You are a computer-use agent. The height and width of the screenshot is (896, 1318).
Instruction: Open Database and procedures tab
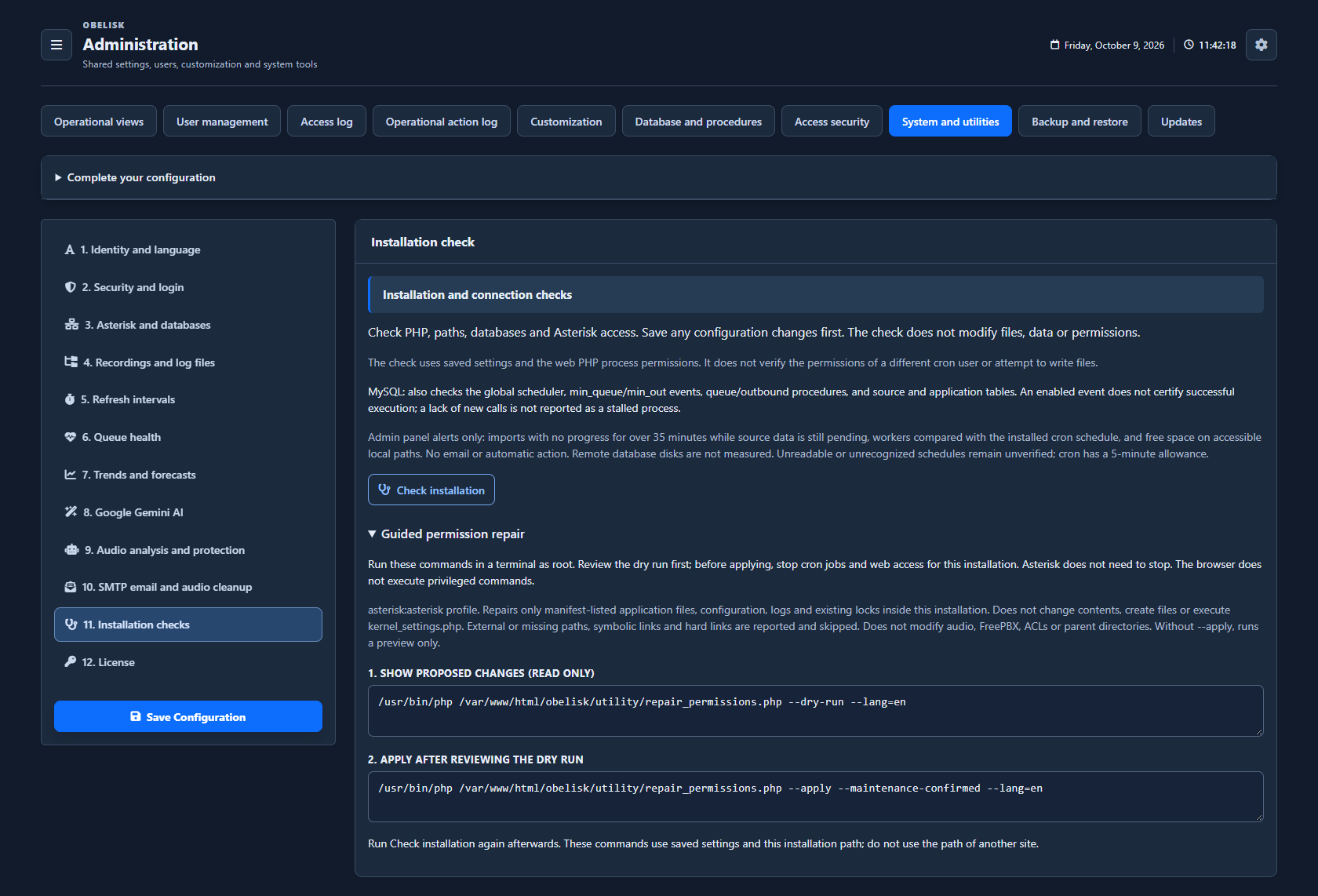pos(698,121)
